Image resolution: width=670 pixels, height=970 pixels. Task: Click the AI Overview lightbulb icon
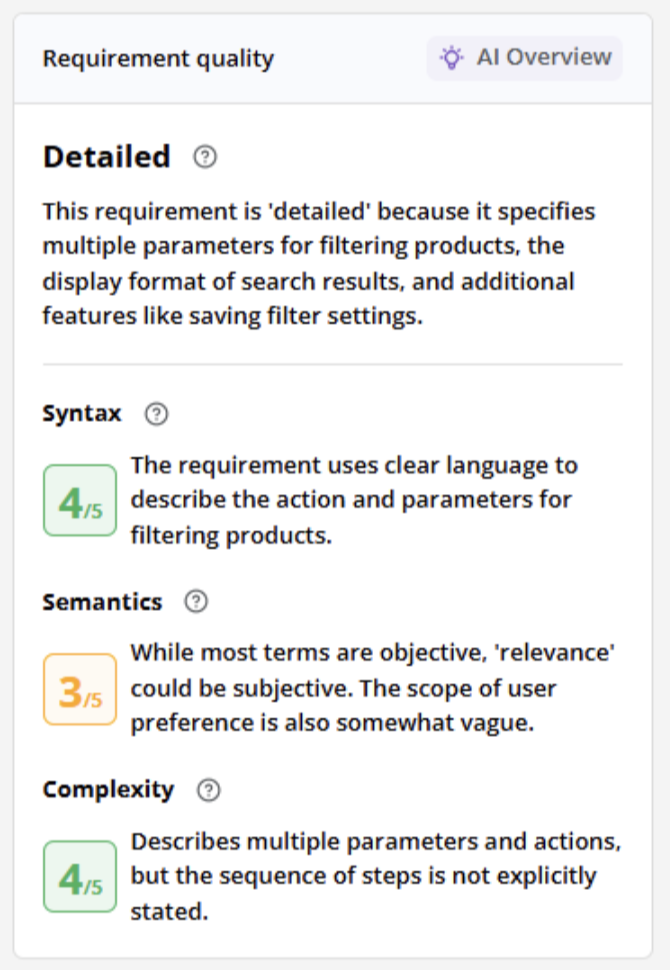point(452,57)
